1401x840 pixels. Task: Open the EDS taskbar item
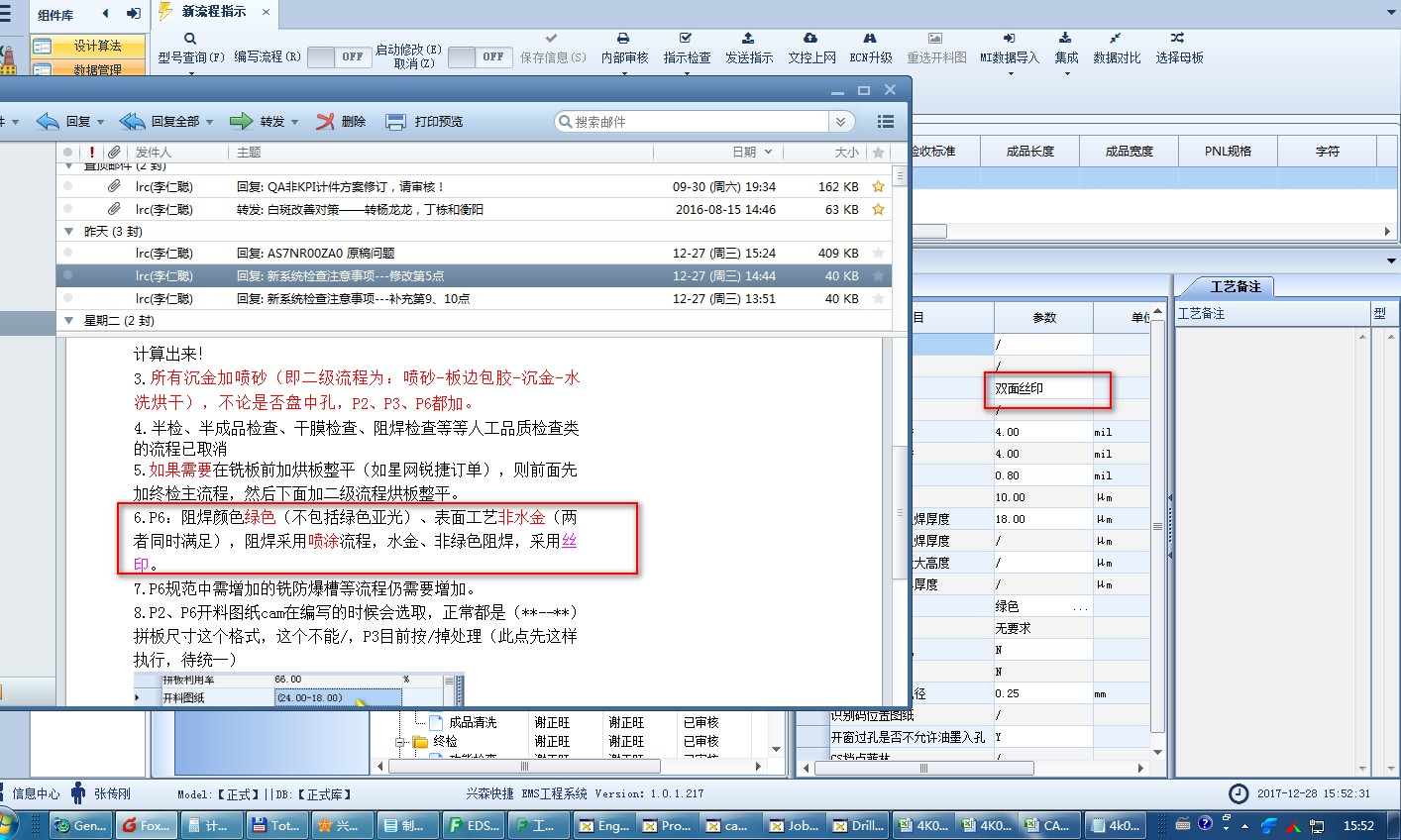coord(474,825)
